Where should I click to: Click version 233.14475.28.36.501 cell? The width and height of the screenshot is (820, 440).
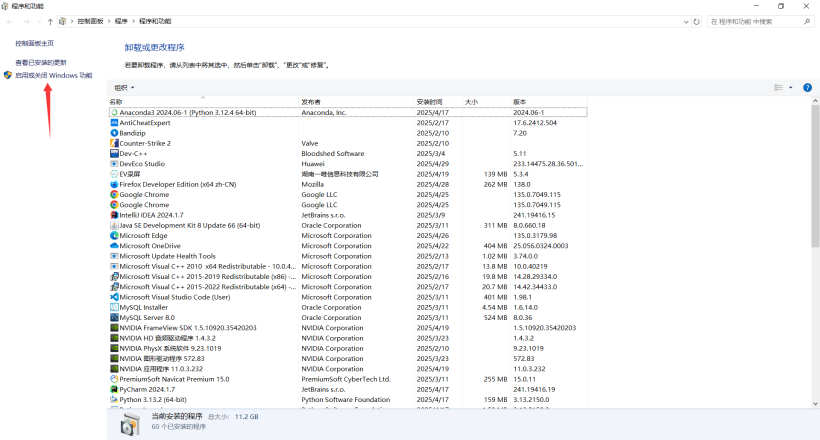(x=548, y=164)
